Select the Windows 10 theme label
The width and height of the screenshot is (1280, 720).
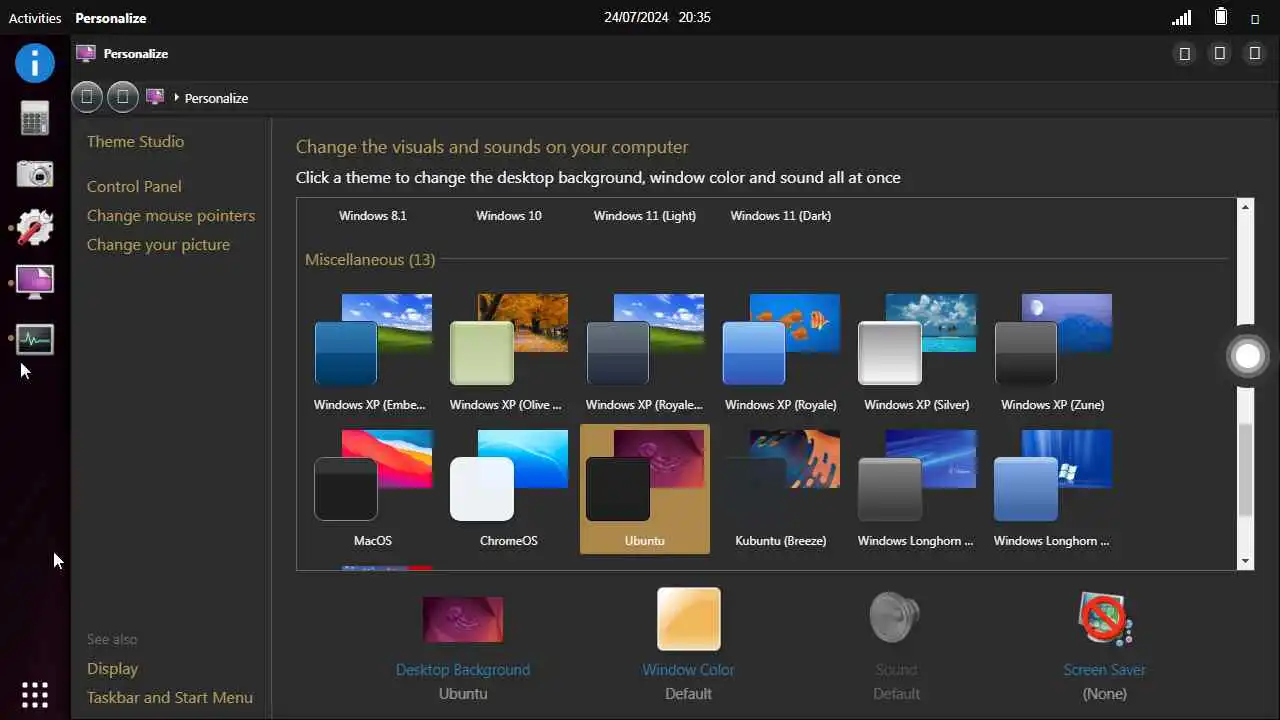click(508, 215)
